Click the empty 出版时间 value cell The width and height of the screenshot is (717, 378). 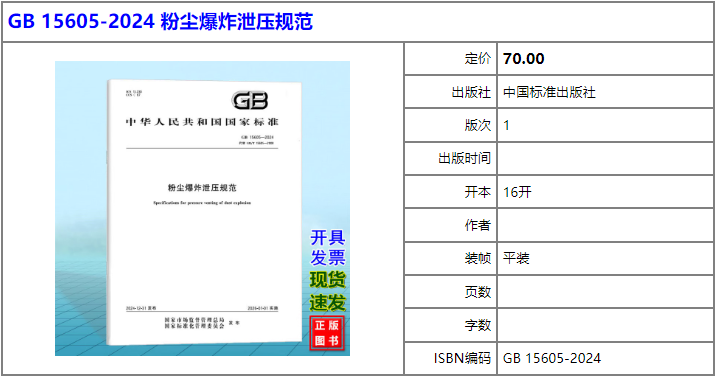pyautogui.click(x=605, y=159)
